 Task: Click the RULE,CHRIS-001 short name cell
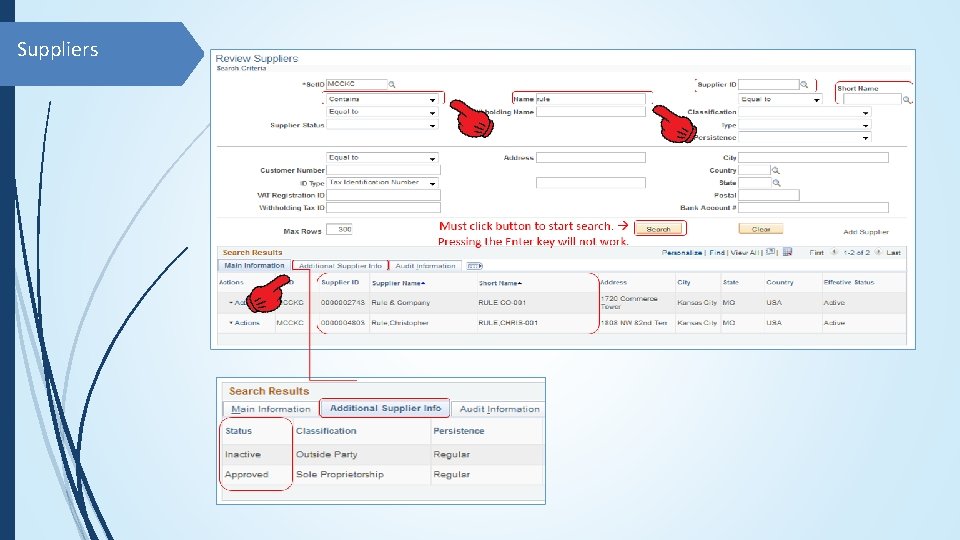(x=508, y=323)
